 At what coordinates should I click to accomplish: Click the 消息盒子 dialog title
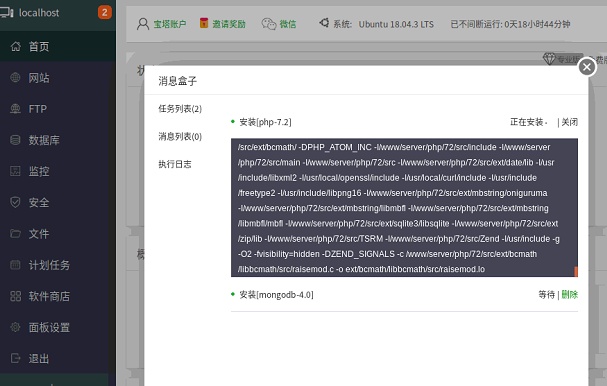178,81
